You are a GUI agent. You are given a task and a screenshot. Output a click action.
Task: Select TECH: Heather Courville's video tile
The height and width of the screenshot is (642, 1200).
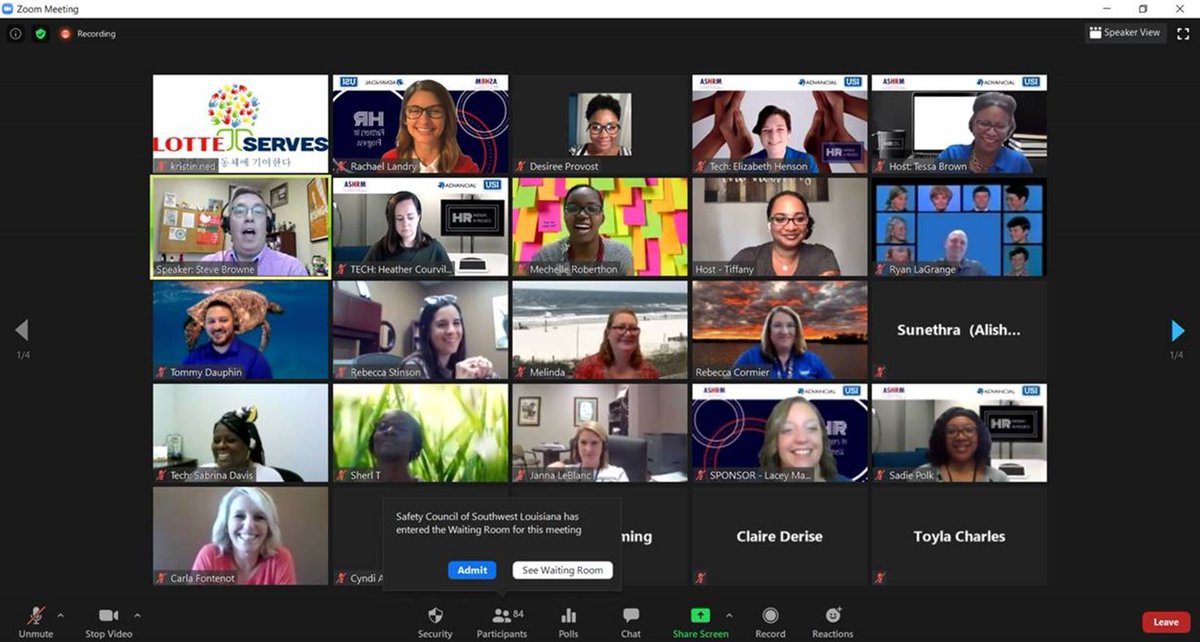coord(420,227)
